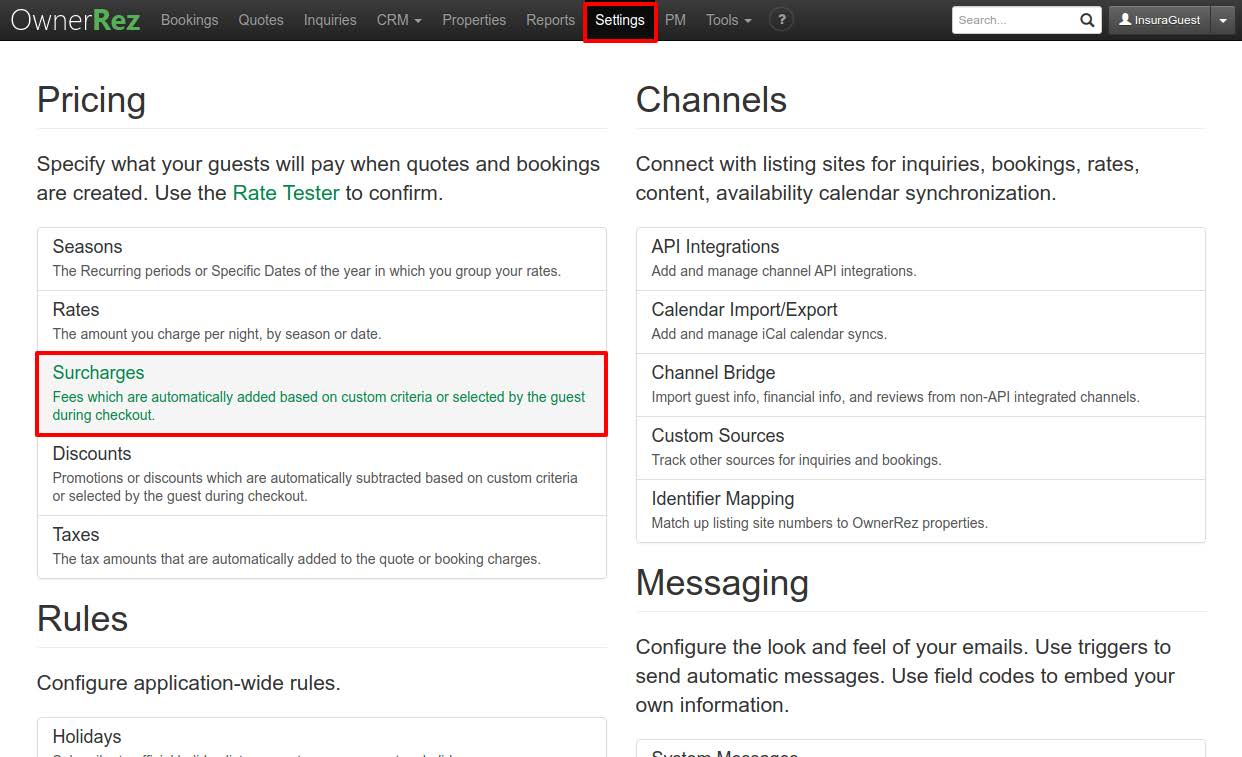Open the Bookings menu item
The image size is (1242, 757).
tap(189, 20)
